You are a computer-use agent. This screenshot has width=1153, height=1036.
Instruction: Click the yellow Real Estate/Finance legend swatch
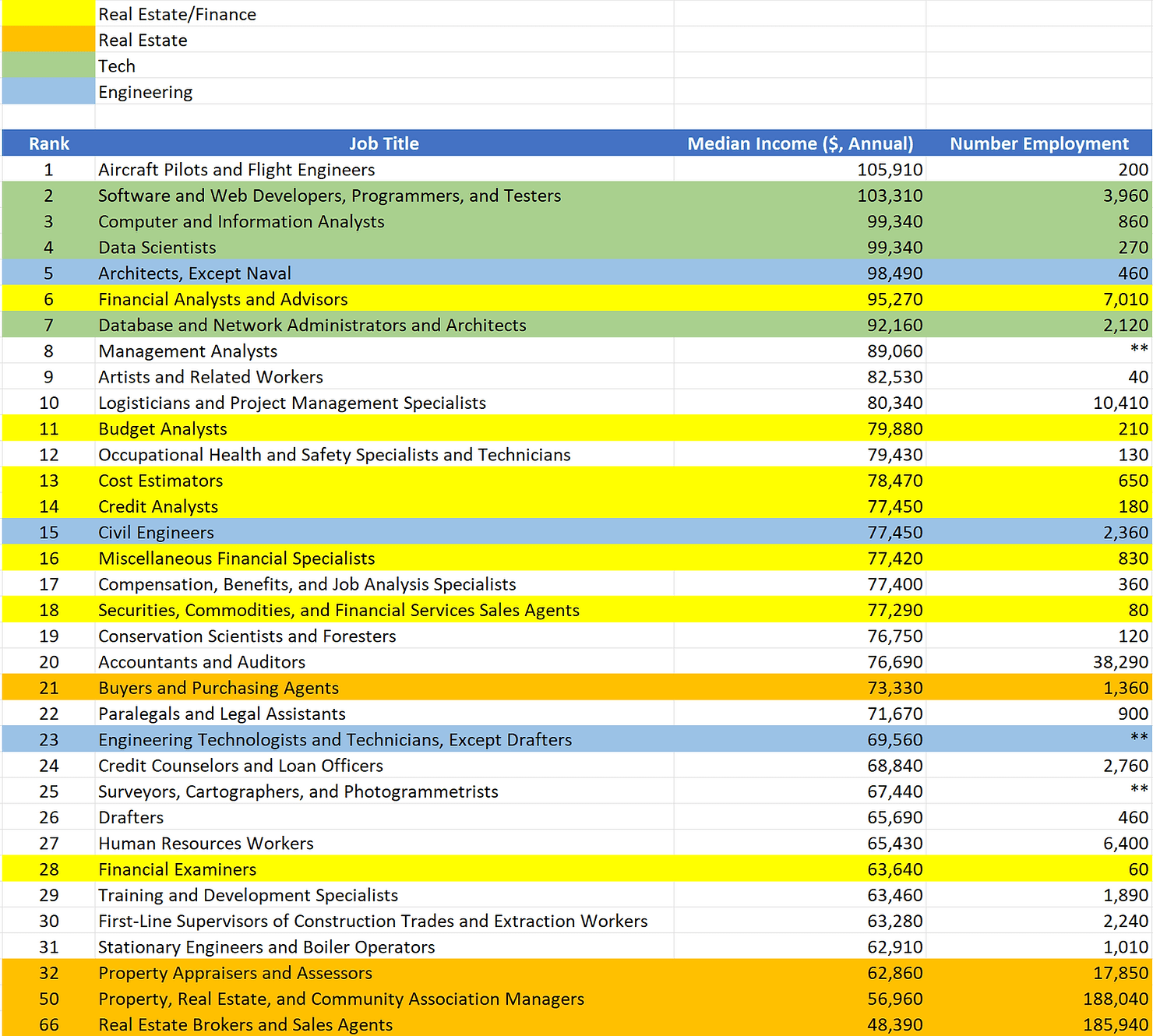coord(48,13)
